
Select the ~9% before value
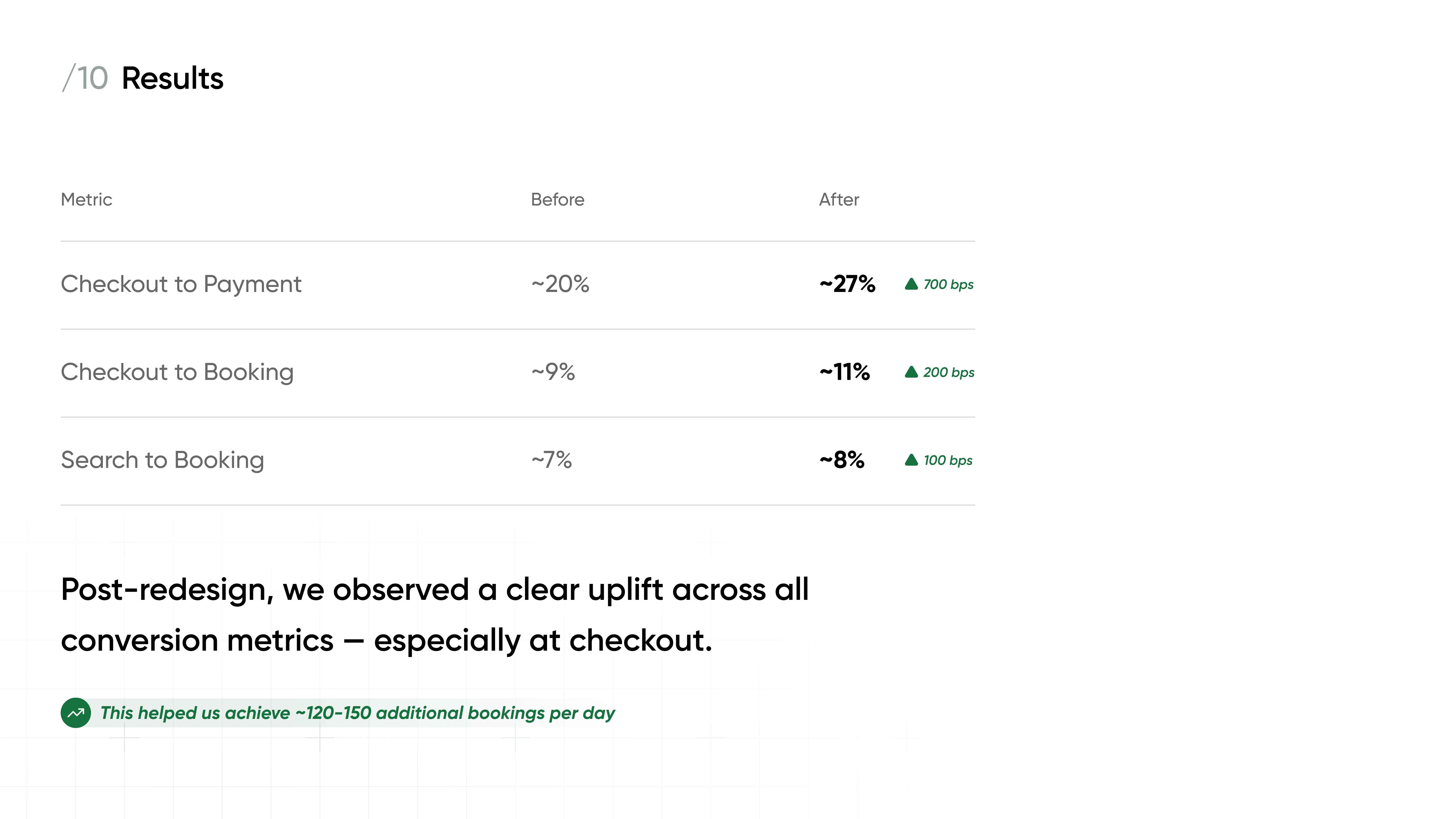point(553,372)
